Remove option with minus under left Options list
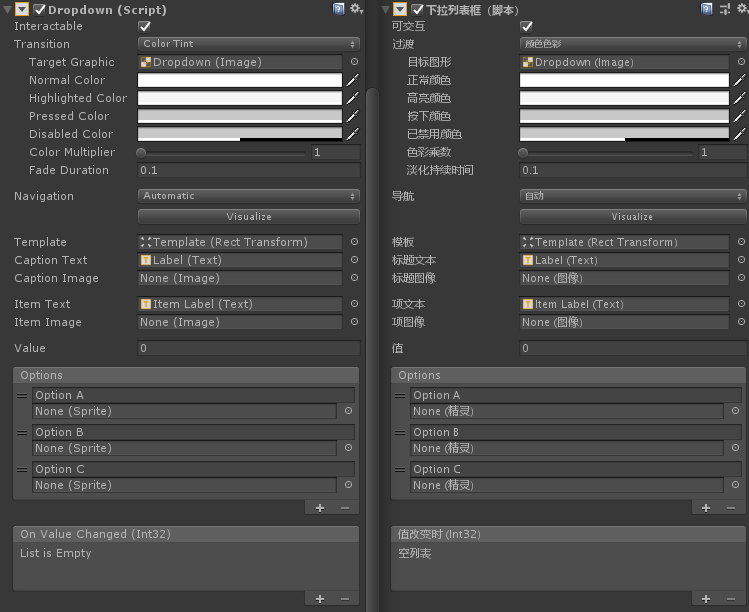The image size is (749, 612). [x=345, y=508]
